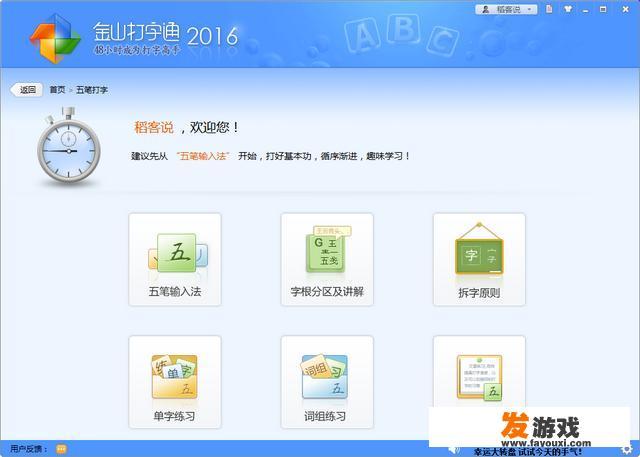
Task: Click the orange “五笔输入法” suggestion link
Action: (x=203, y=156)
